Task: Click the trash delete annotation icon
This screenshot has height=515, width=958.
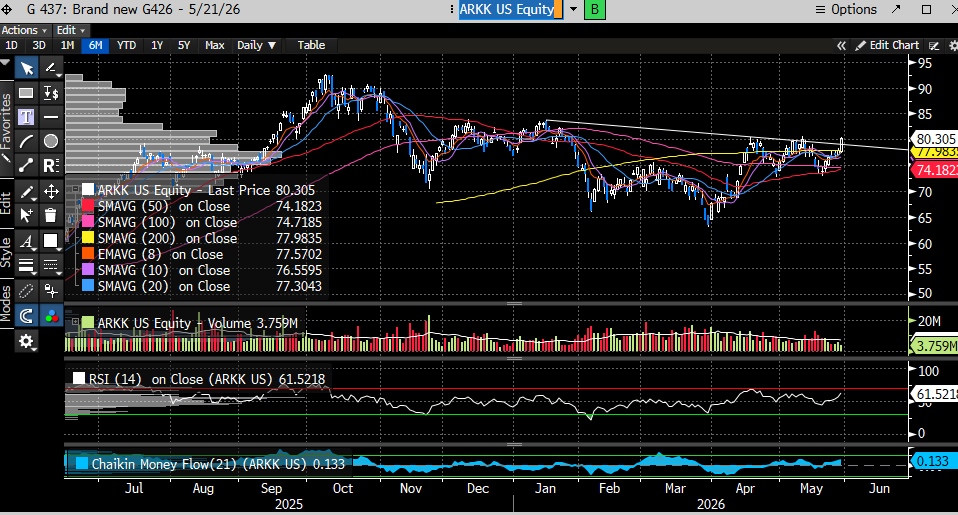Action: click(51, 215)
